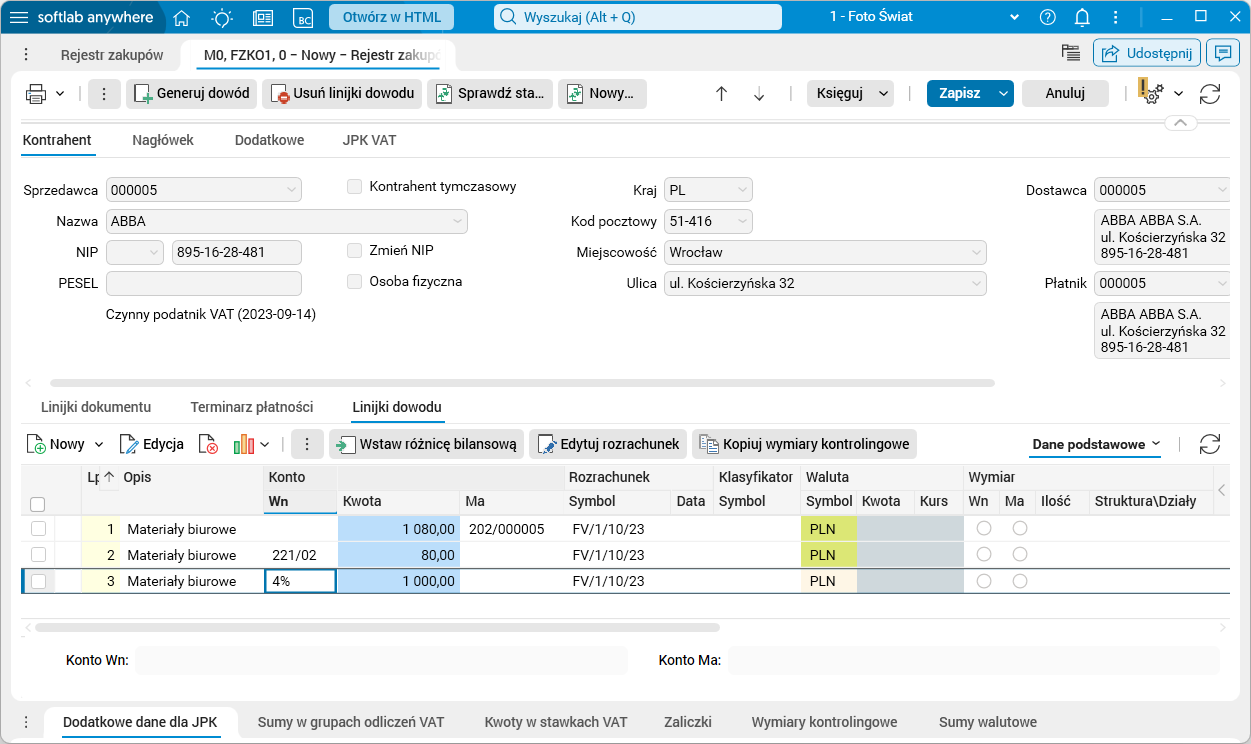
Task: Select row 3 checkbox in the grid
Action: click(38, 581)
